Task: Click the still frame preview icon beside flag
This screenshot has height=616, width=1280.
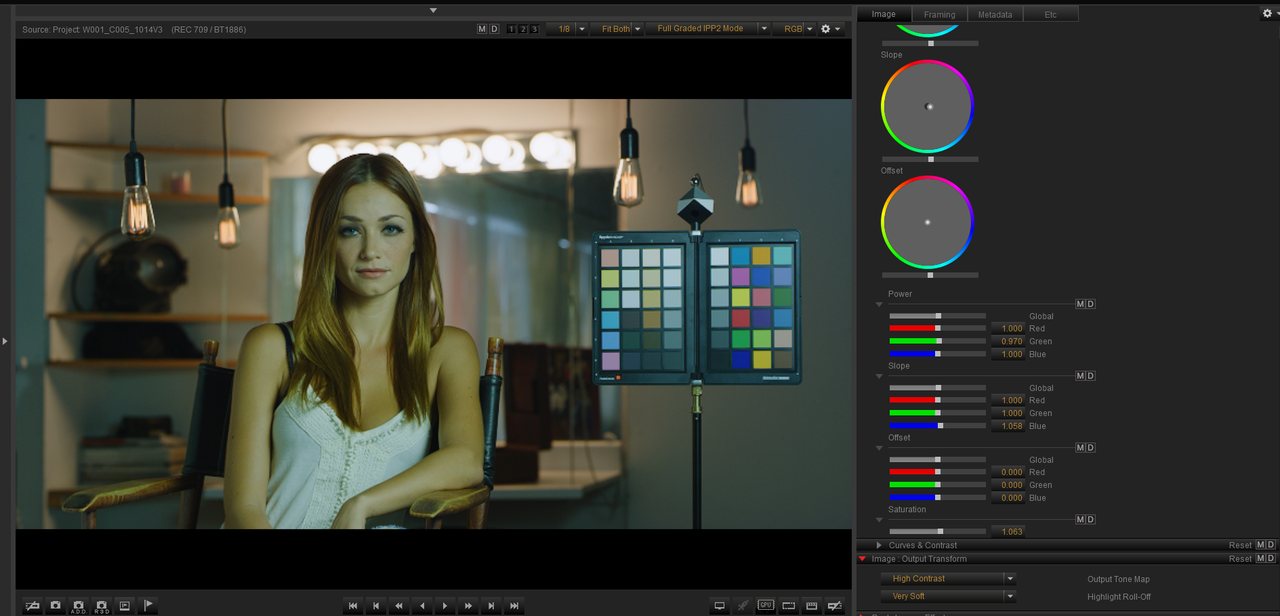Action: point(124,606)
